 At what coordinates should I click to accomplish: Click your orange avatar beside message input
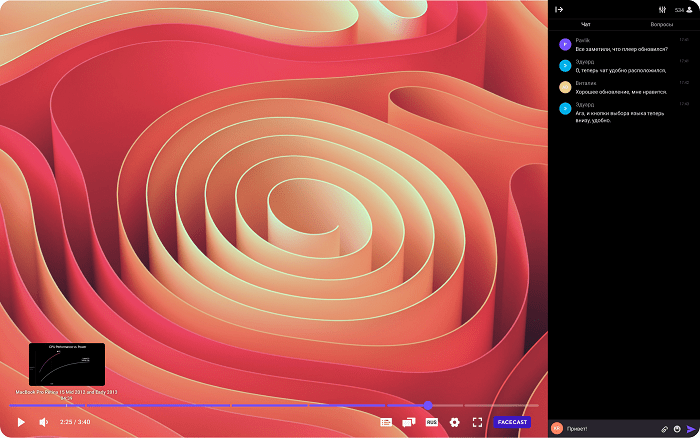557,428
